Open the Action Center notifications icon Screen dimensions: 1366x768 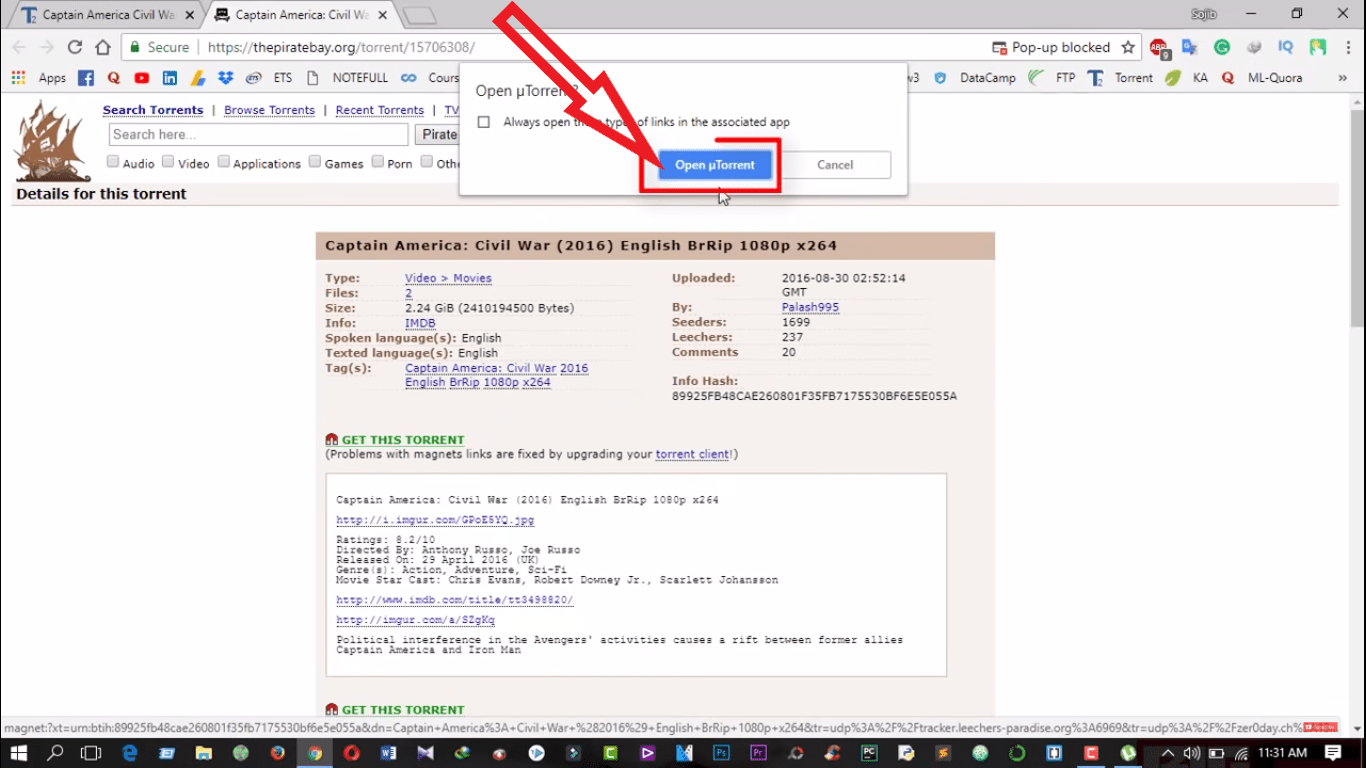1332,753
